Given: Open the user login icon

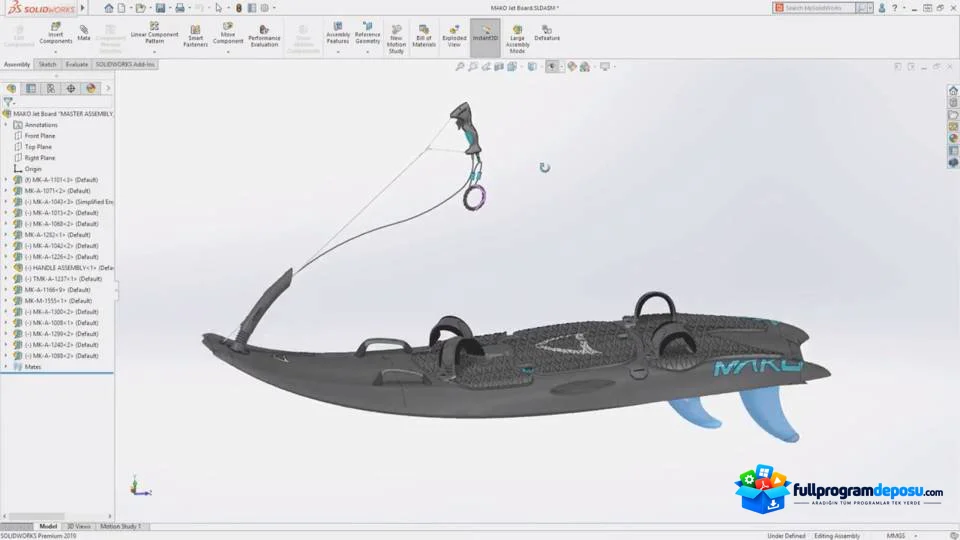Looking at the screenshot, I should point(882,8).
